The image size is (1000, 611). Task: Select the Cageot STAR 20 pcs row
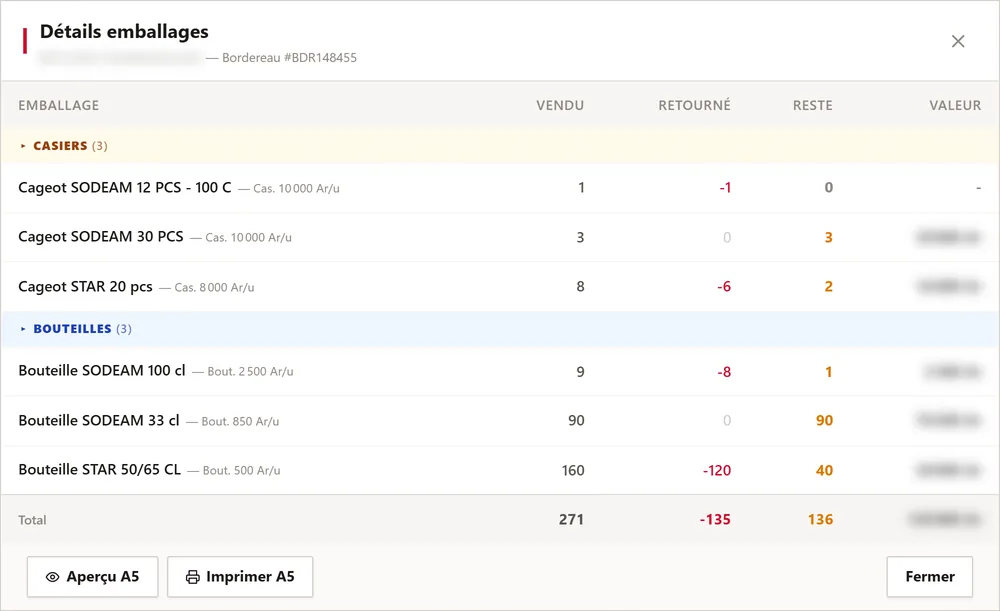pos(500,287)
